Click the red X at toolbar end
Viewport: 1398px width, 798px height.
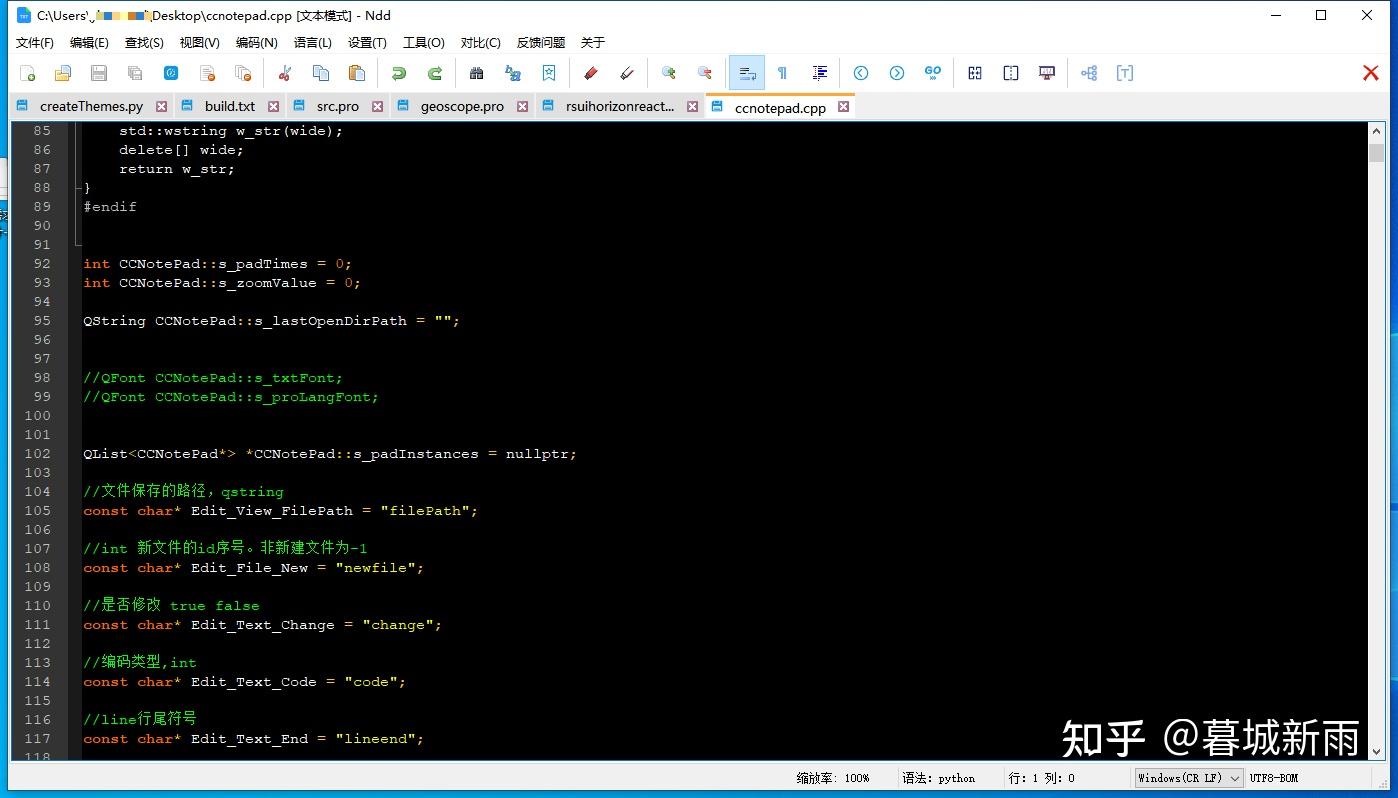click(x=1371, y=73)
